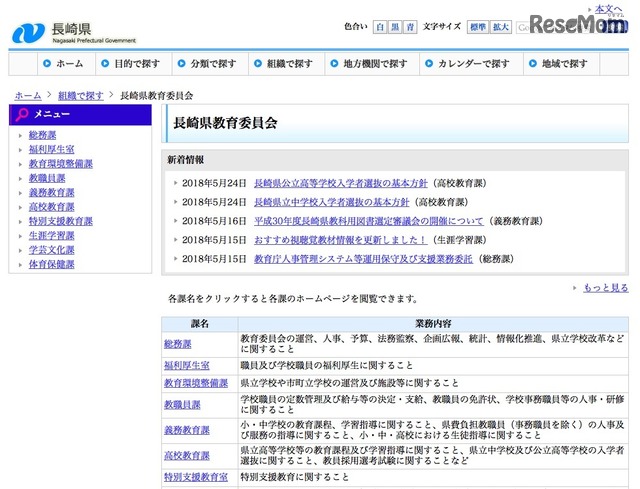
Task: Enlarge text with the 拡大 button
Action: (x=502, y=27)
